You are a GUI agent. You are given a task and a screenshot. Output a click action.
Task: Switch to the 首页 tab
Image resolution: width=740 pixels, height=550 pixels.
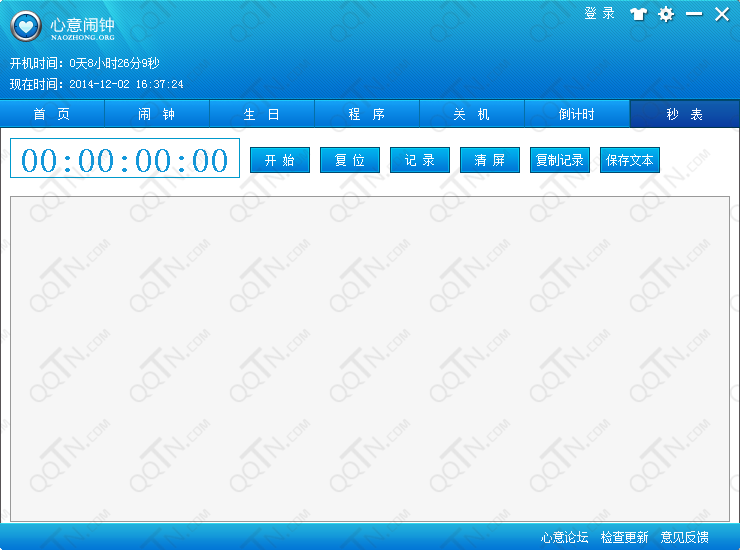click(52, 114)
